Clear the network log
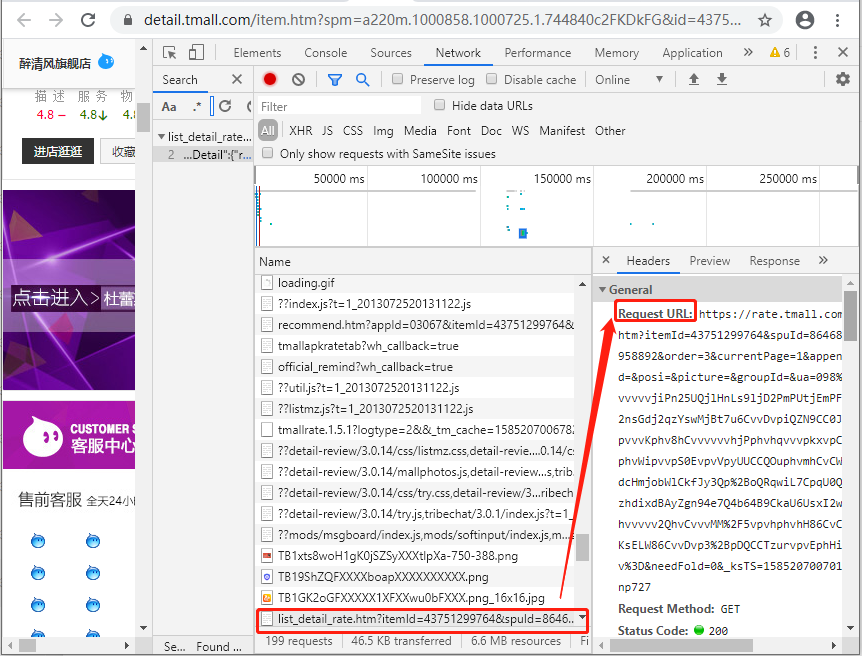Viewport: 862px width, 656px height. [x=298, y=80]
